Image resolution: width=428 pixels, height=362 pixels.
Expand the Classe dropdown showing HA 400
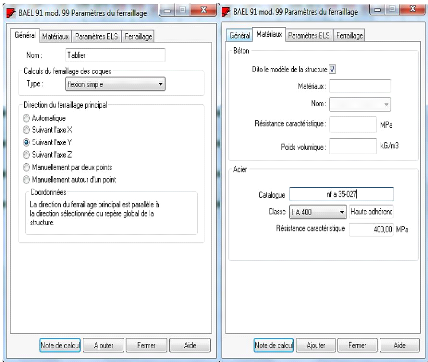318,212
